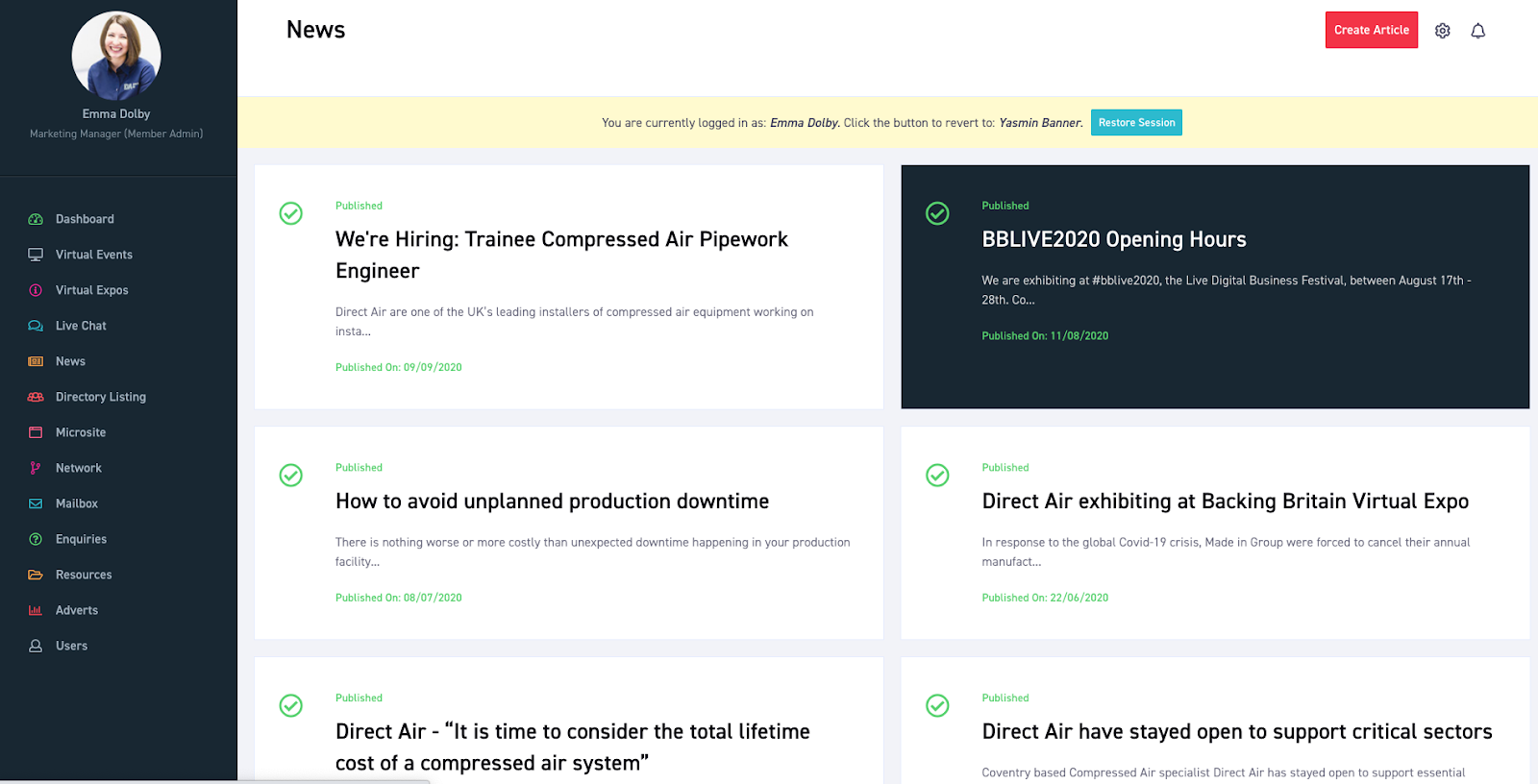1538x784 pixels.
Task: Click Published On: 11/08/2020 date
Action: tap(1045, 336)
